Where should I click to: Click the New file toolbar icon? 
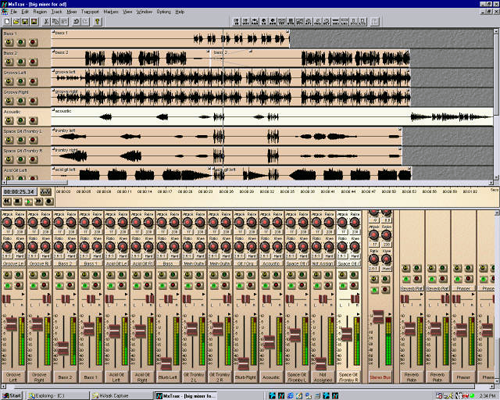pos(7,22)
